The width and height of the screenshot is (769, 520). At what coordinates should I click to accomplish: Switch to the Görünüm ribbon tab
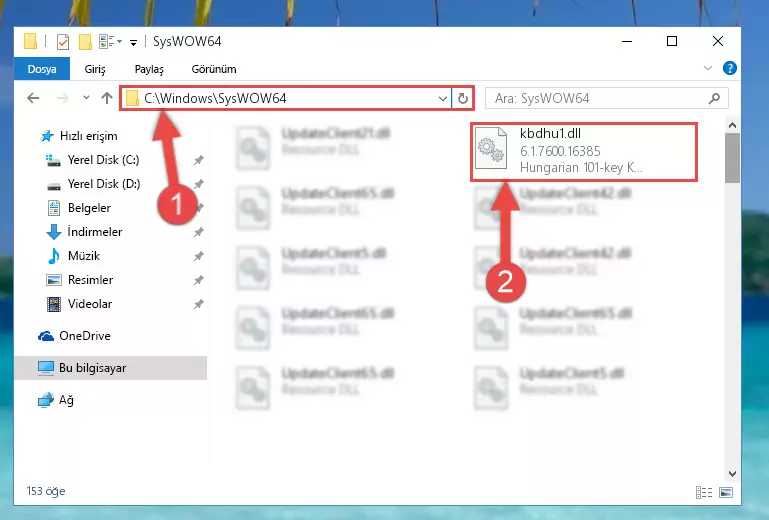(214, 69)
